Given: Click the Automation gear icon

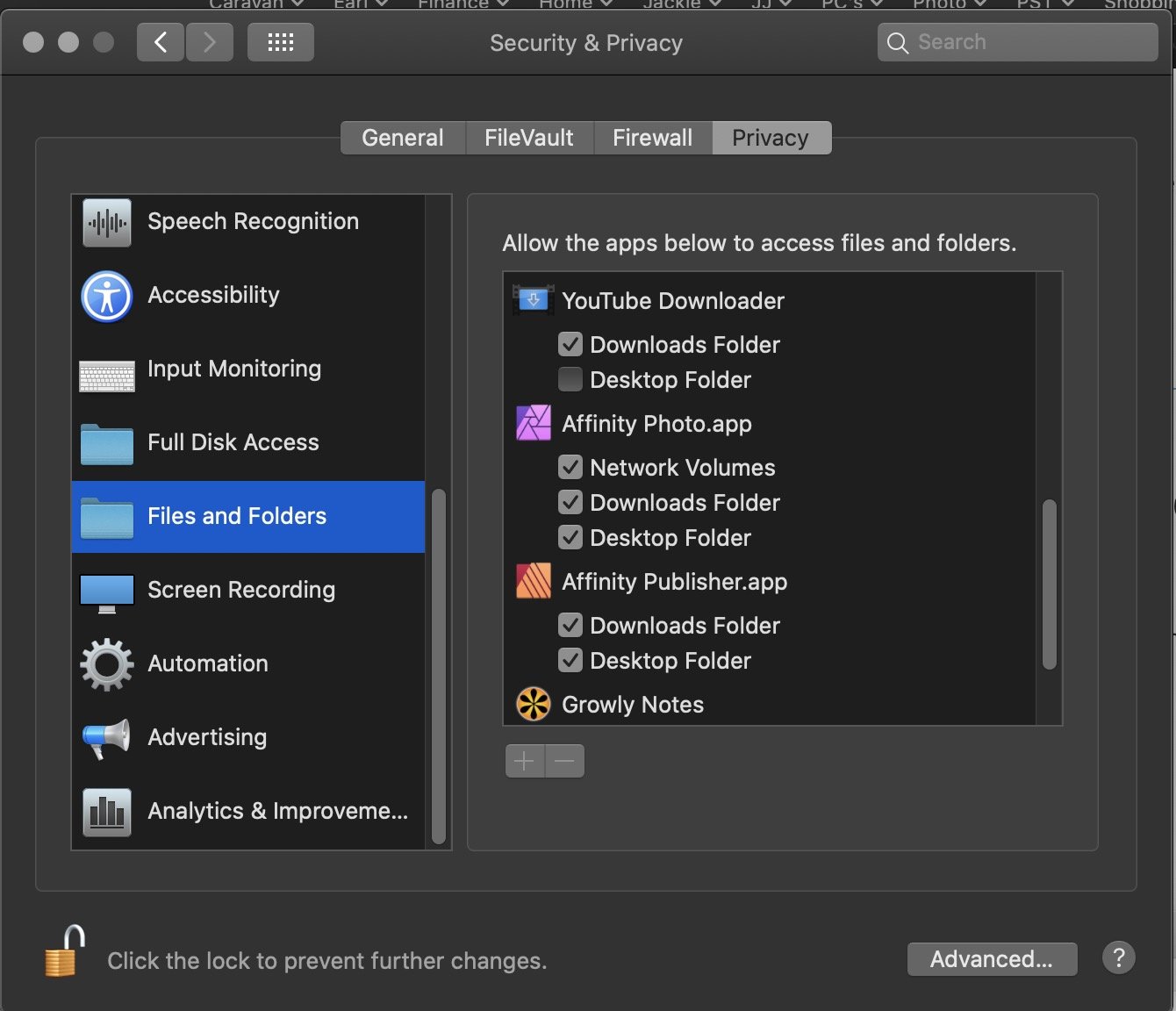Looking at the screenshot, I should [107, 664].
